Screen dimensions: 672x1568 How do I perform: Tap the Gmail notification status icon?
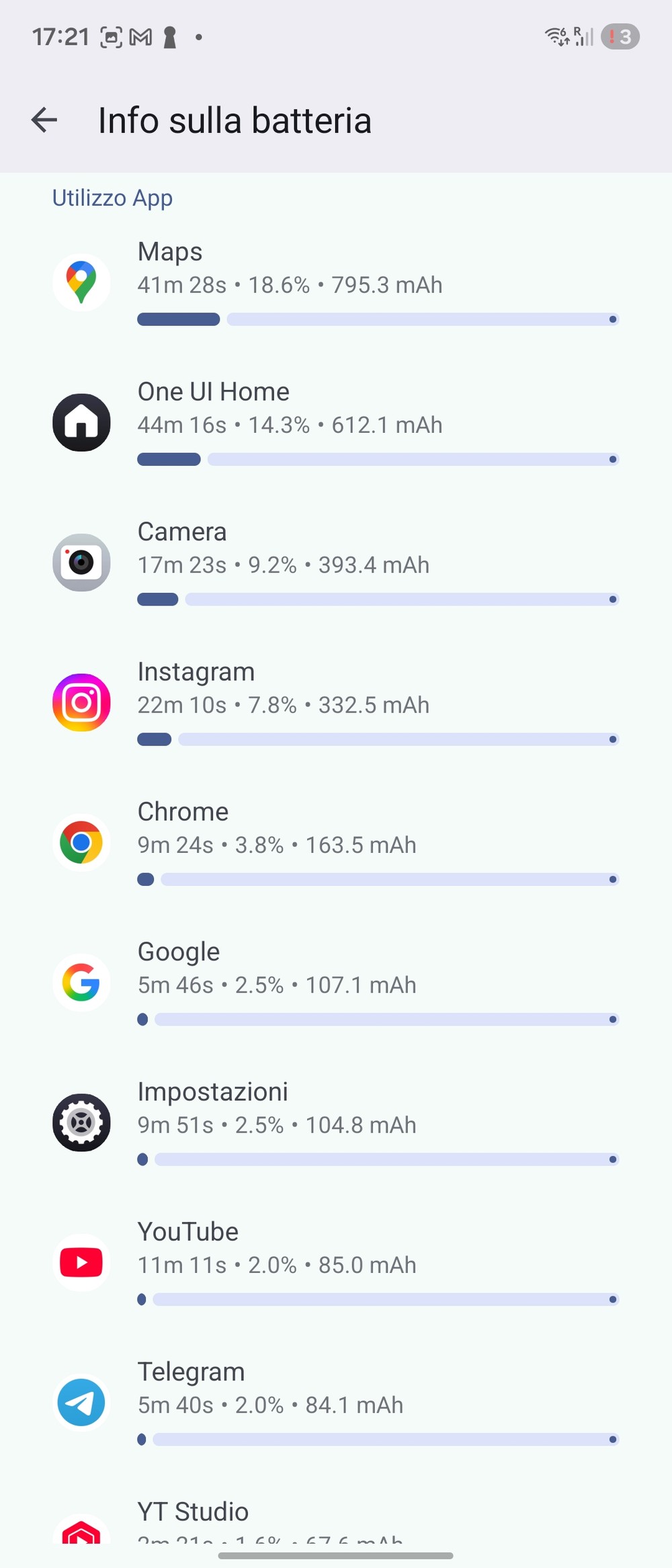140,38
